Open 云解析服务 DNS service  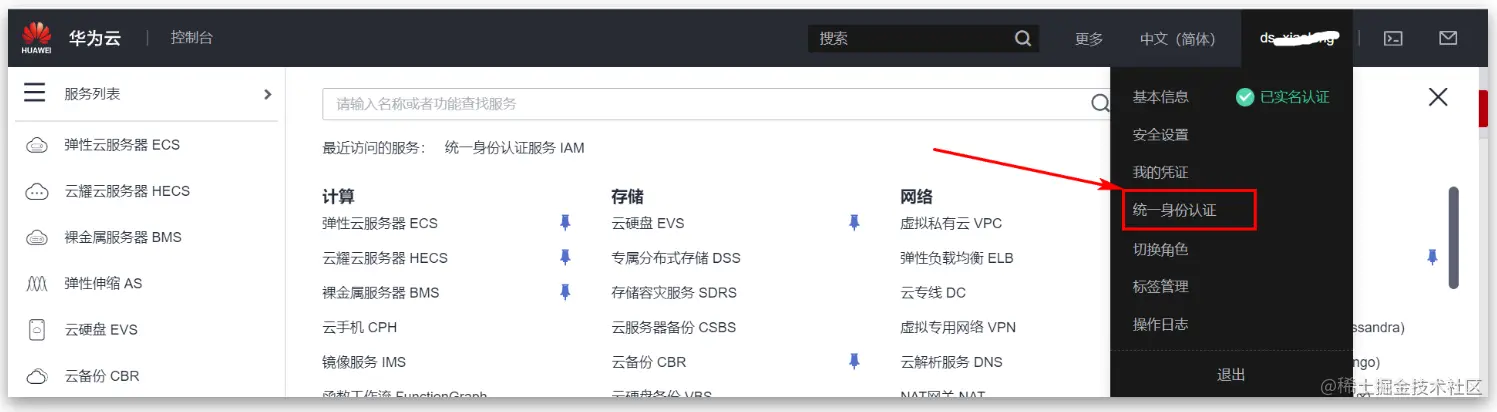951,362
